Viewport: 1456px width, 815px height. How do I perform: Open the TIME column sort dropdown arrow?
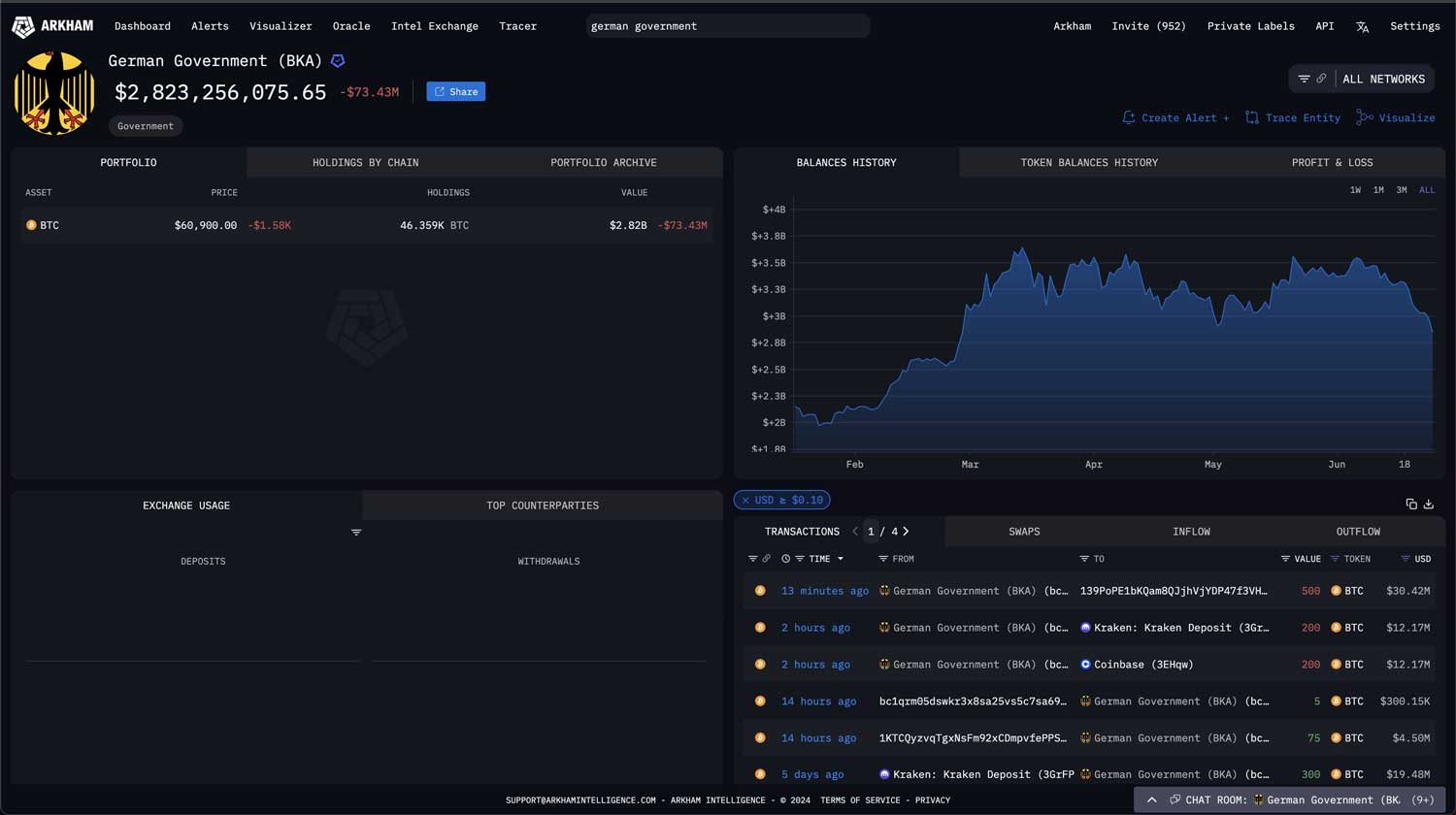tap(841, 559)
